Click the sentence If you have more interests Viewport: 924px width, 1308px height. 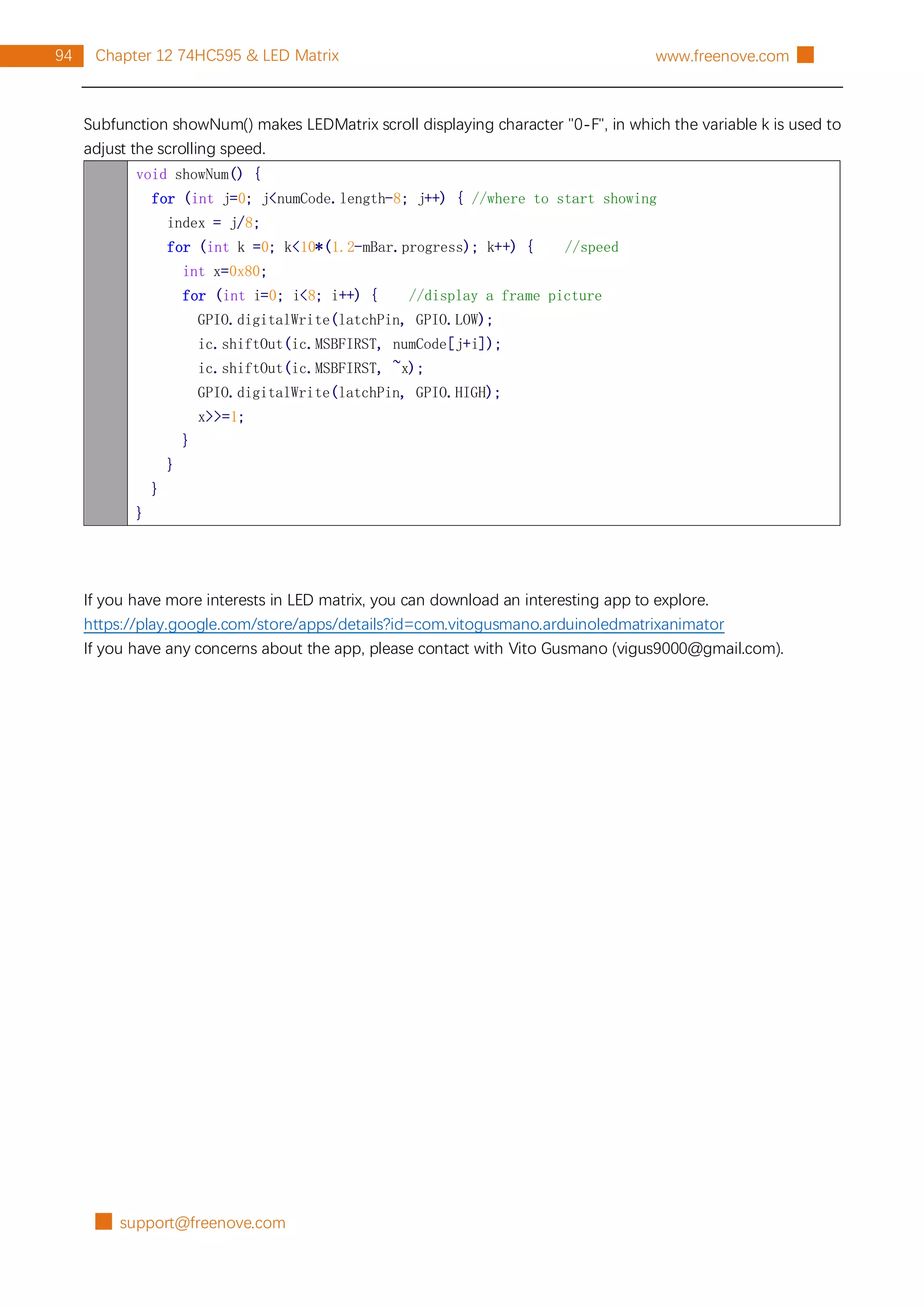point(396,600)
